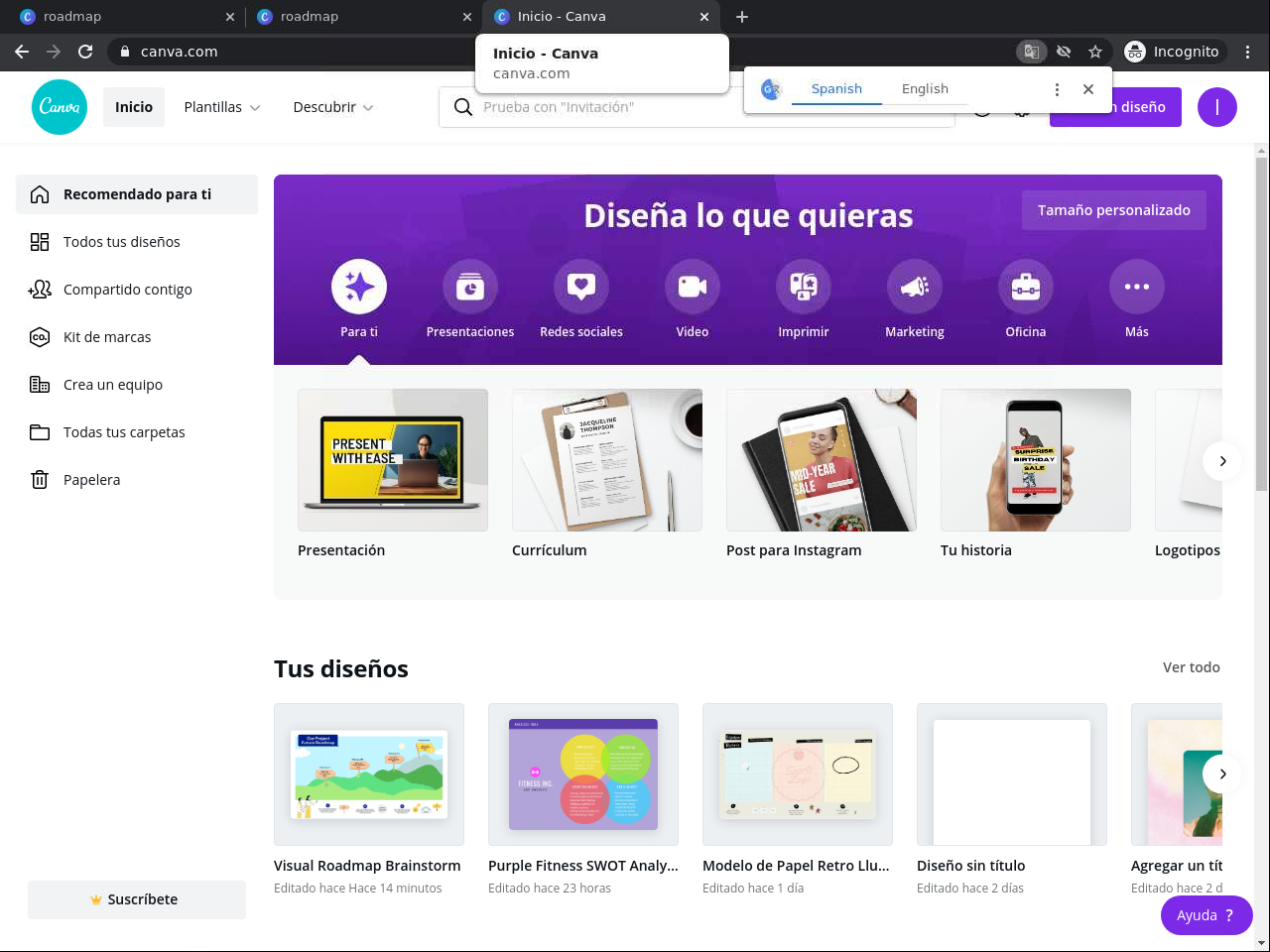The height and width of the screenshot is (952, 1270).
Task: Open Todas tus carpetas in the sidebar
Action: pos(137,432)
